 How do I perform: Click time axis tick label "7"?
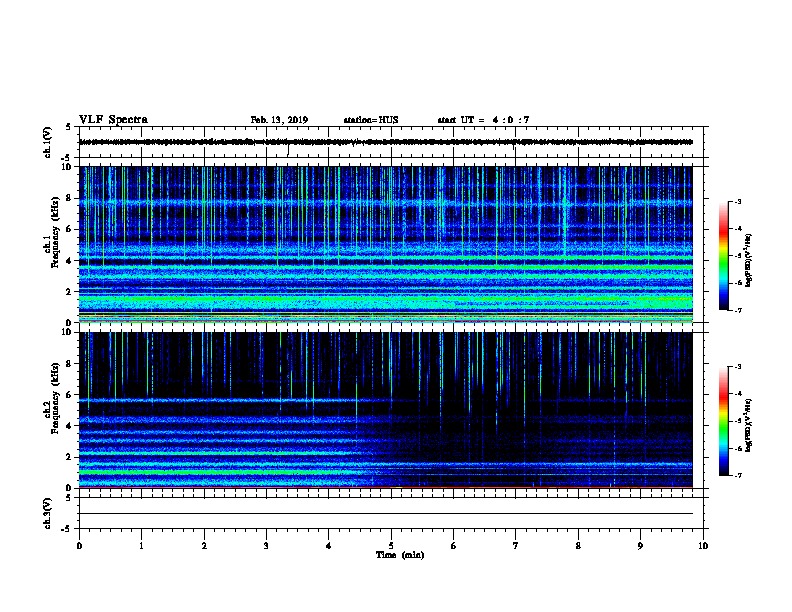[516, 546]
